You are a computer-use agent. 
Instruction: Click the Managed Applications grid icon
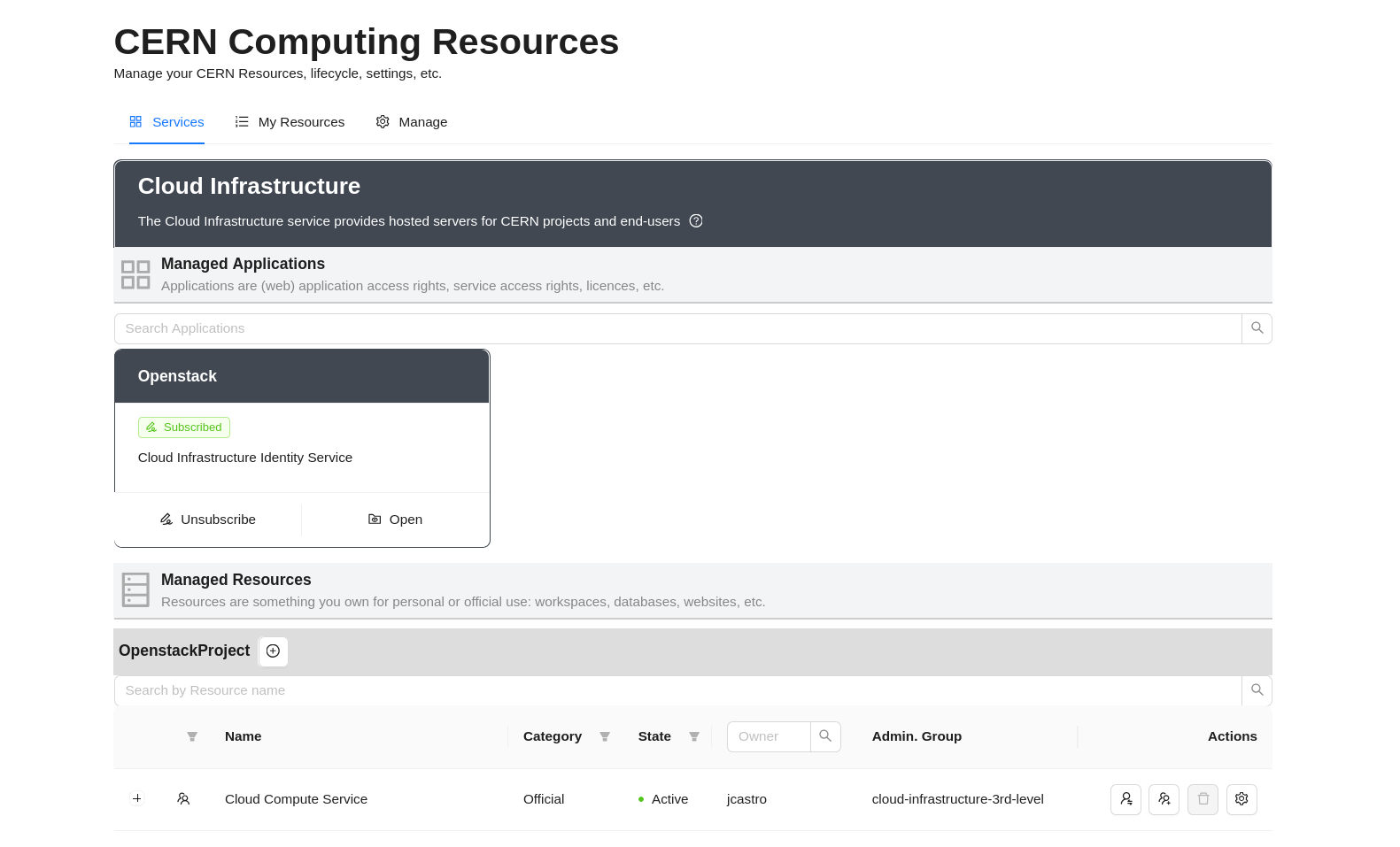(x=135, y=274)
